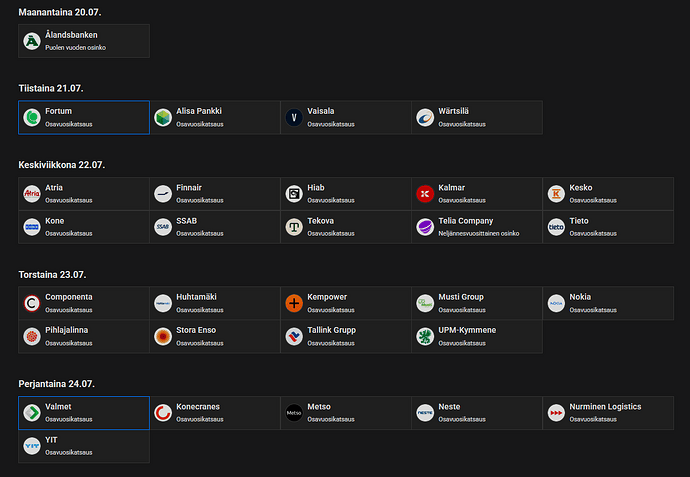This screenshot has height=477, width=690.
Task: Click the Konecranes red logo icon
Action: coord(163,413)
